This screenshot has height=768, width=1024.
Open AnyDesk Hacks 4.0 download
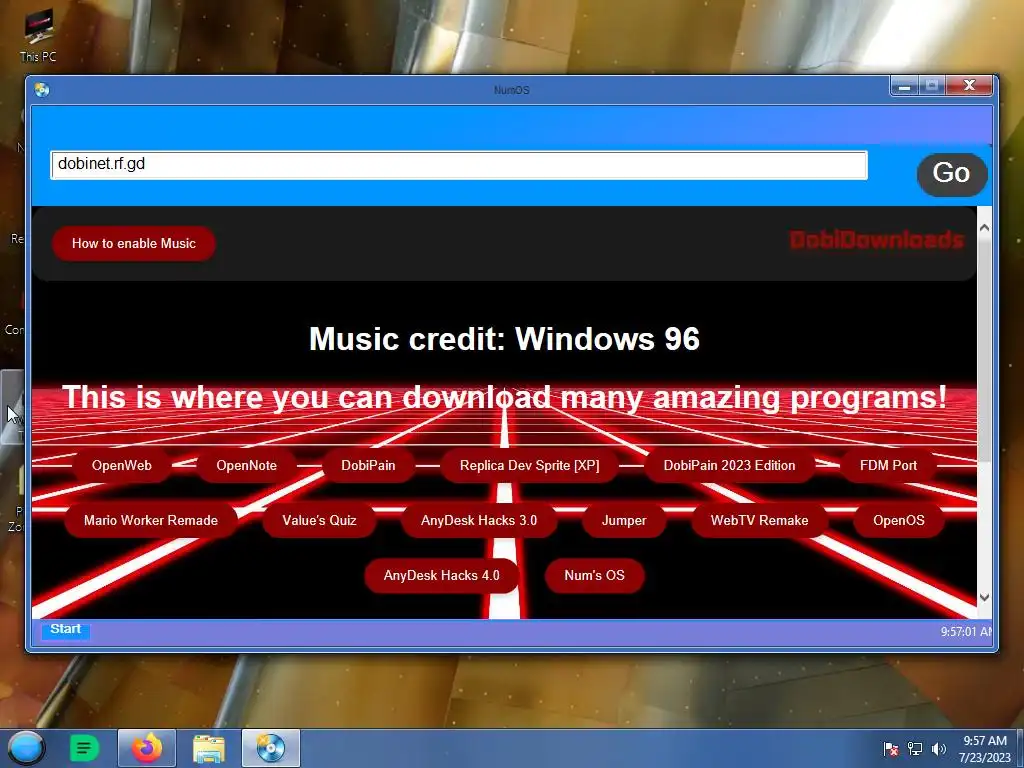[441, 575]
